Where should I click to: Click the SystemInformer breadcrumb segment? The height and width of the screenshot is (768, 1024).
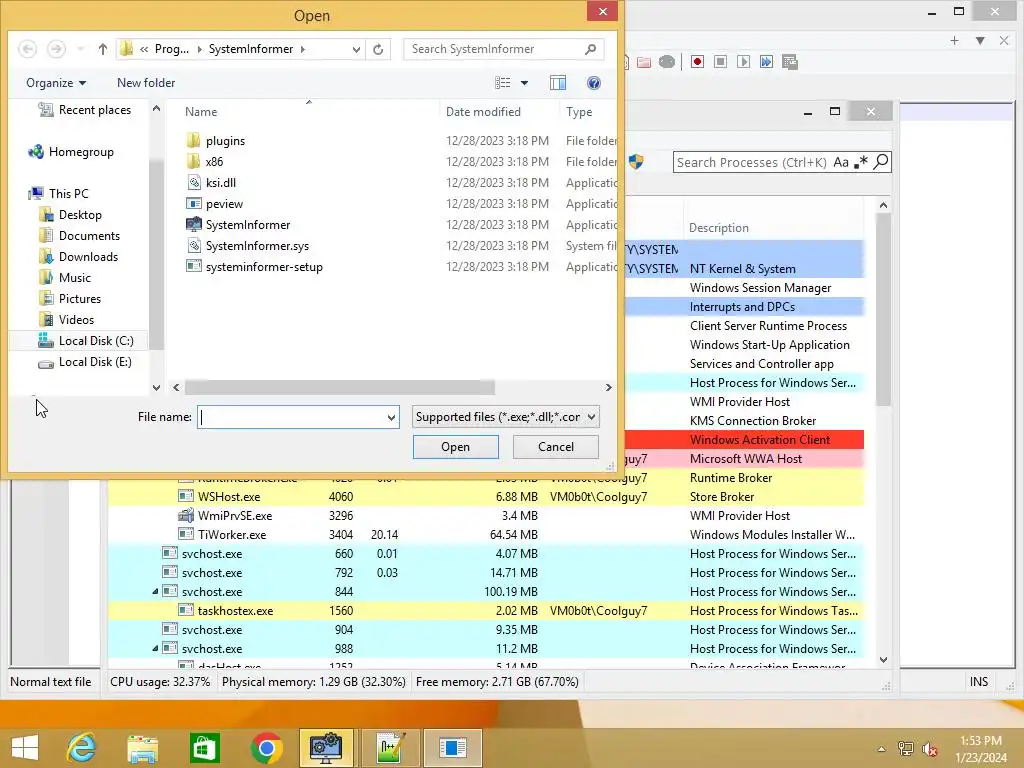(x=251, y=49)
